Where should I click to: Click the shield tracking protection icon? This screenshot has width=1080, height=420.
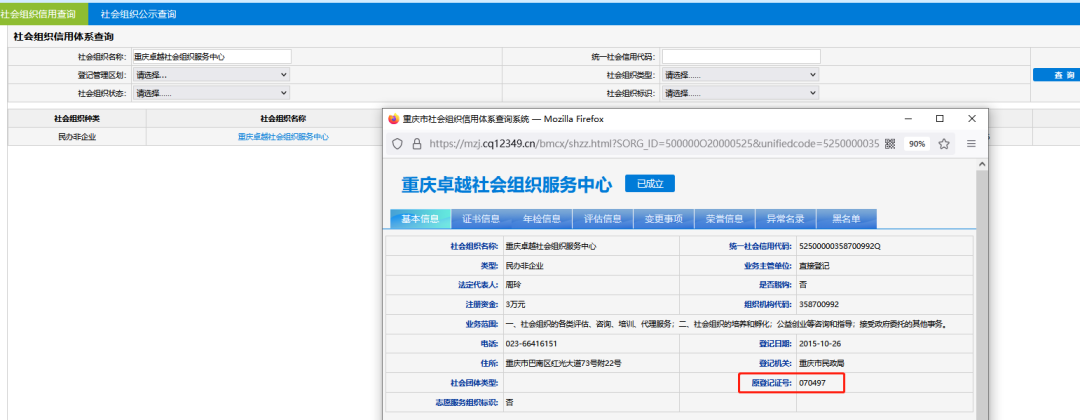397,144
